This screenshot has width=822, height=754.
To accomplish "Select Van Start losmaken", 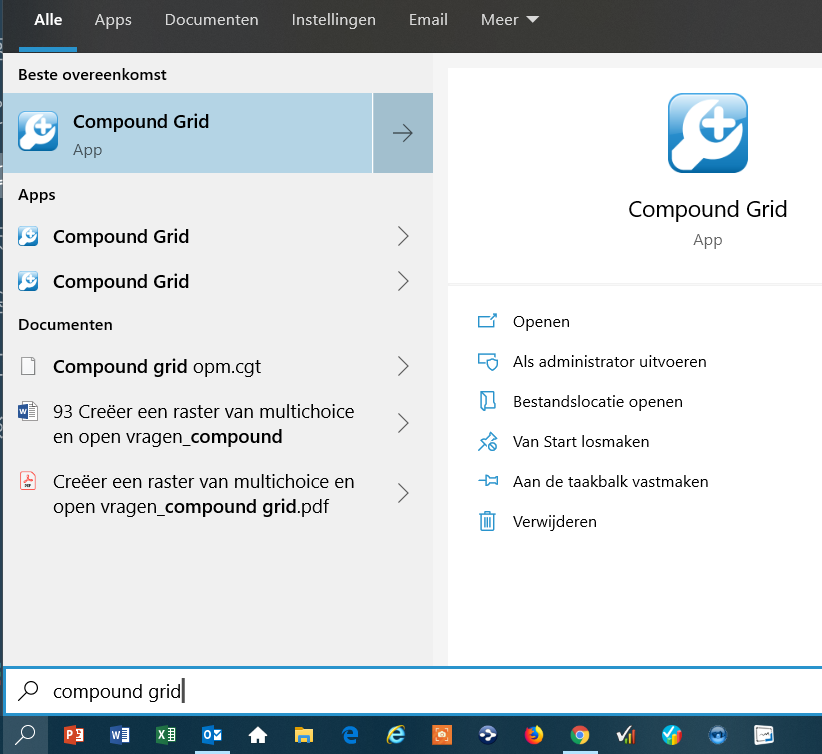I will [581, 441].
